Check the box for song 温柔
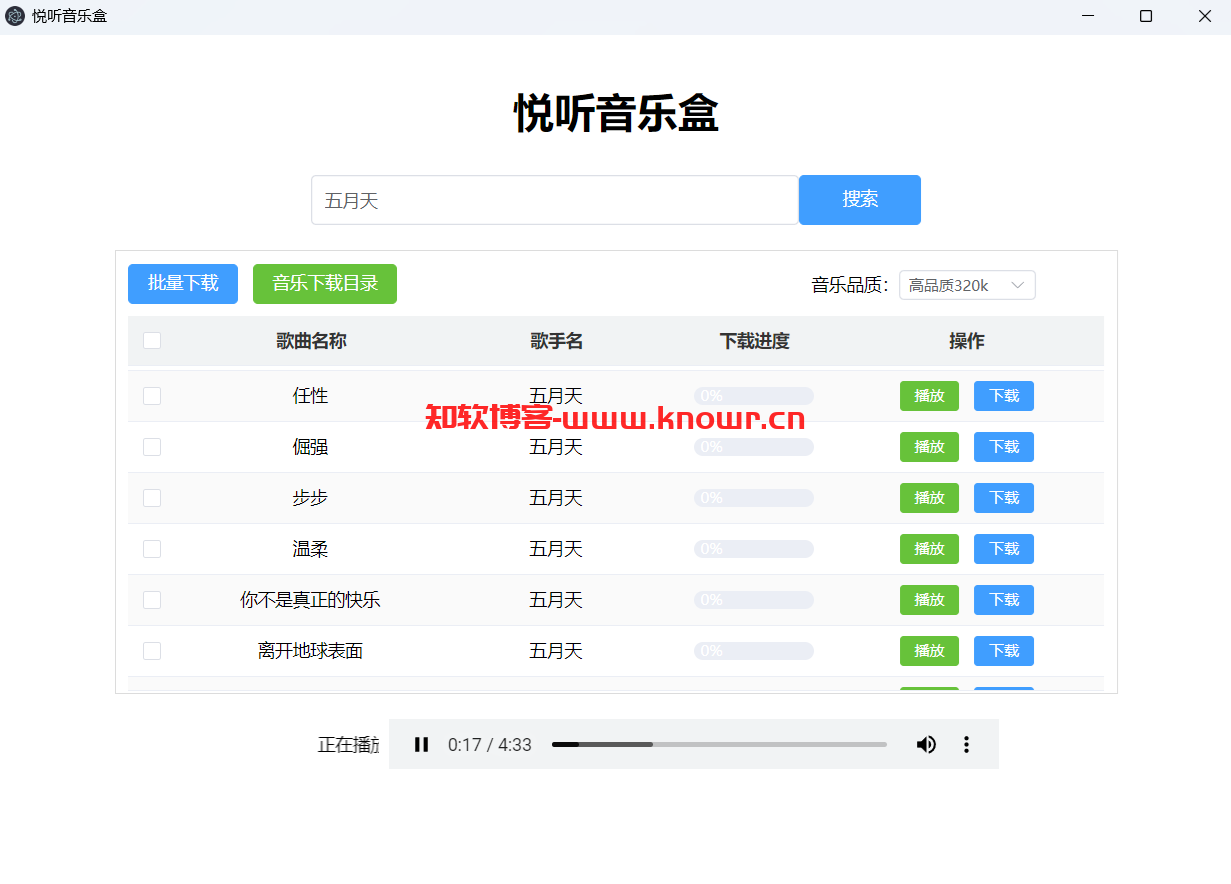The height and width of the screenshot is (884, 1231). [x=152, y=549]
